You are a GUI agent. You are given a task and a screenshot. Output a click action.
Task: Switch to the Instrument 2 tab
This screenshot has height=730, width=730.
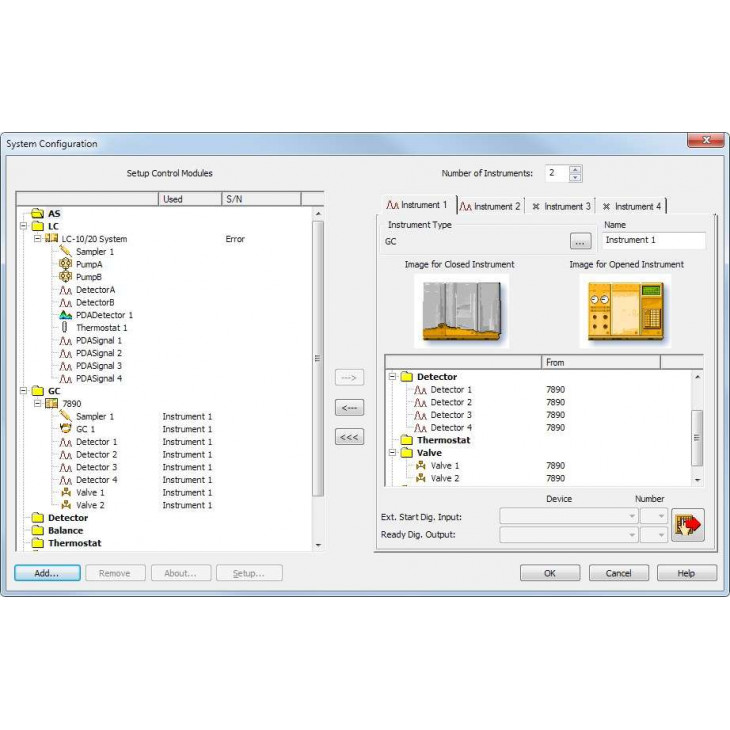(490, 206)
